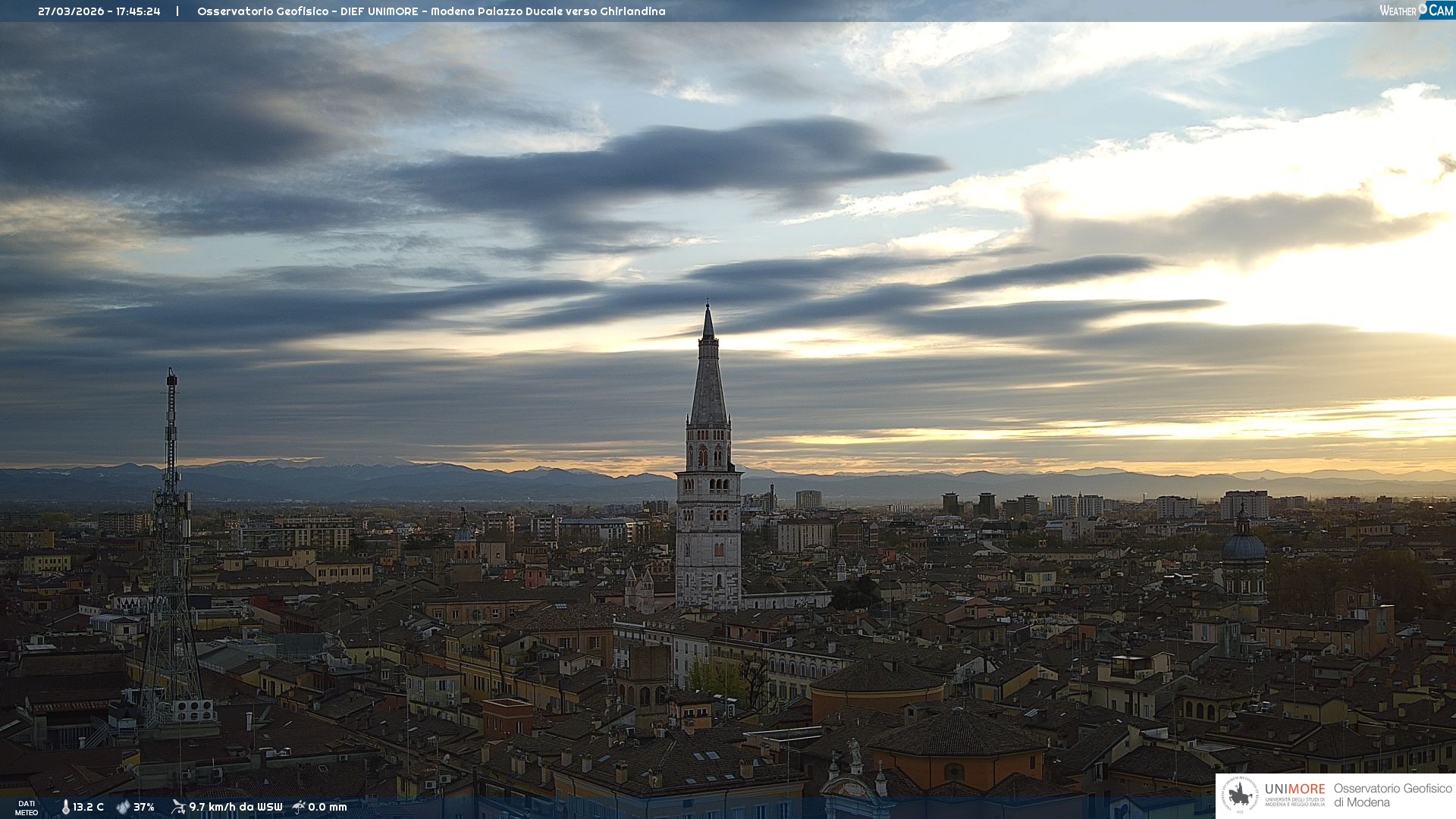Click the 37% humidity value
Screen dimensions: 1456x819
click(x=144, y=807)
